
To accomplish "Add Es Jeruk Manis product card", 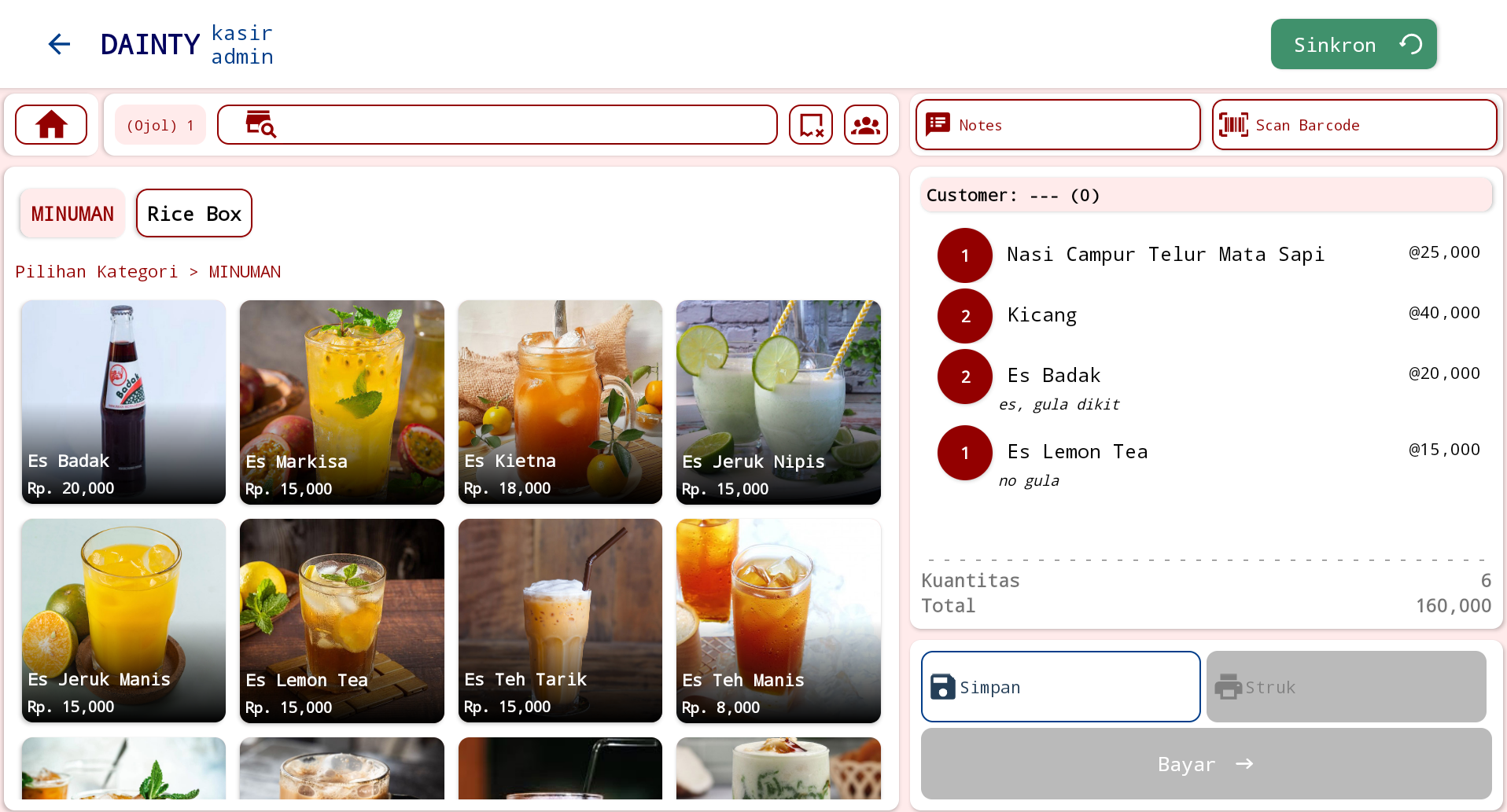I will (123, 620).
